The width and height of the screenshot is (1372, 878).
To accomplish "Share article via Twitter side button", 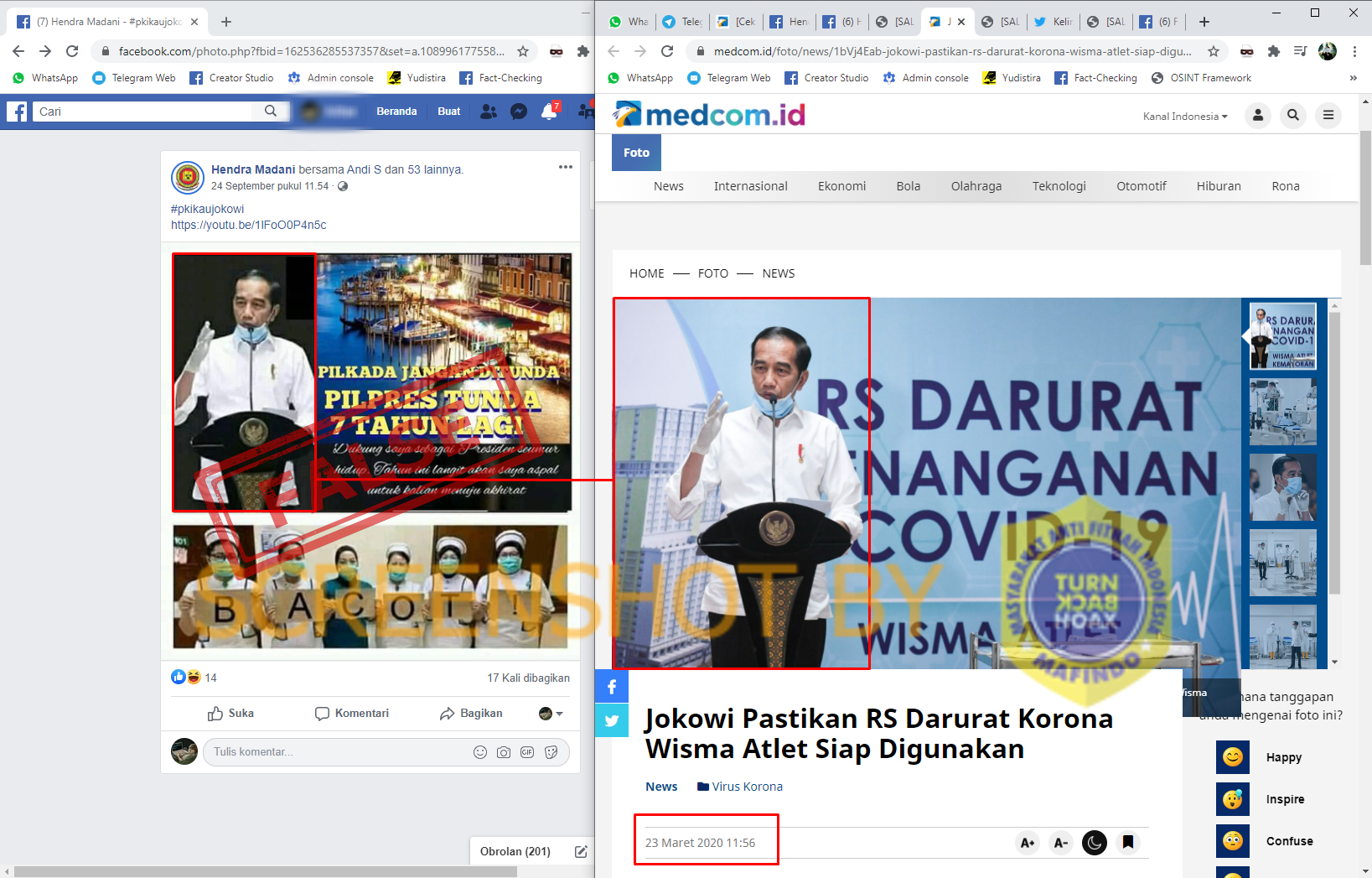I will point(612,720).
